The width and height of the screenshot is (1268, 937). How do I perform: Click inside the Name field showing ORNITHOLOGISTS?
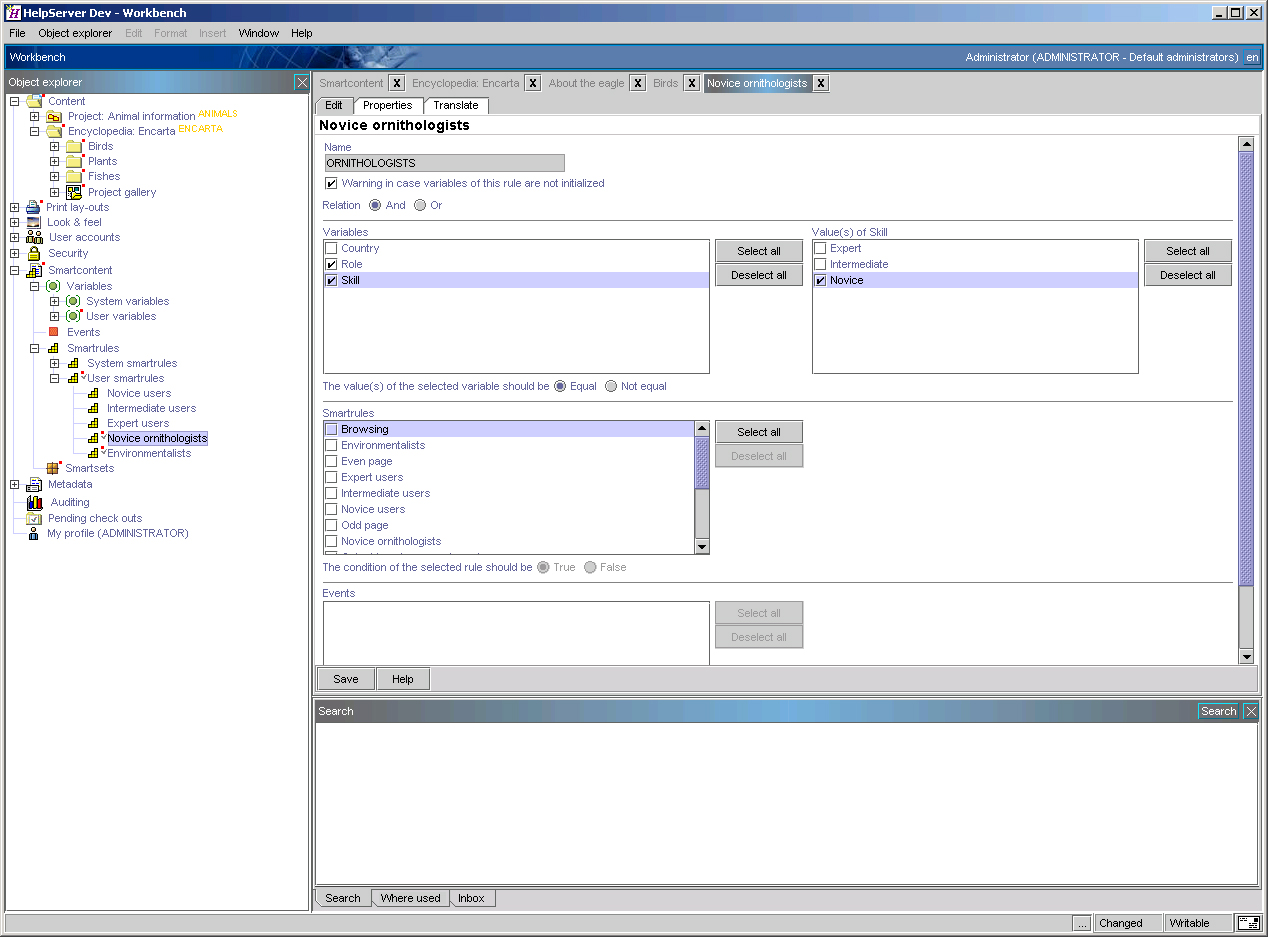444,162
